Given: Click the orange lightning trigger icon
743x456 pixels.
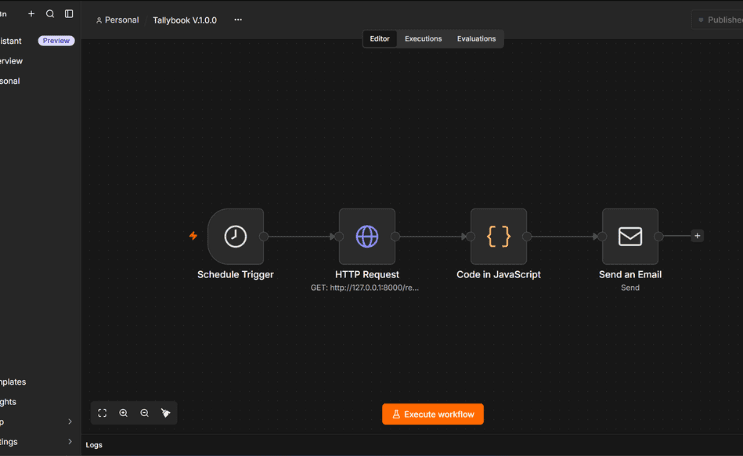Looking at the screenshot, I should [x=193, y=236].
